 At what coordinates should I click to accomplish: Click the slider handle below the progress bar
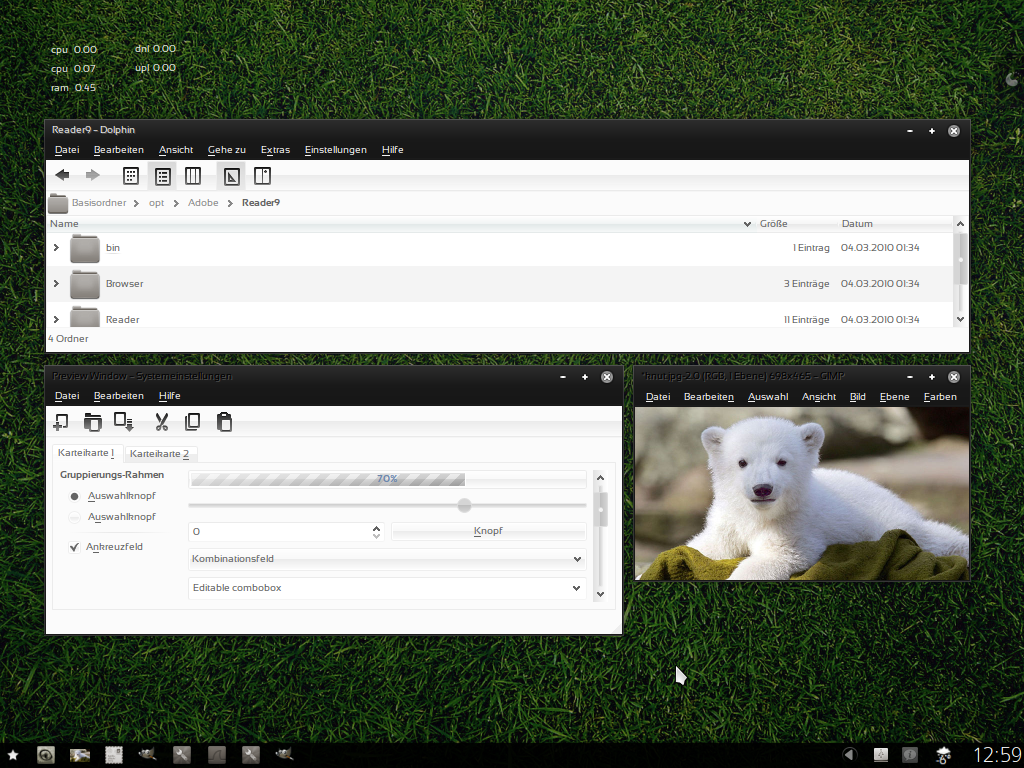pos(464,505)
